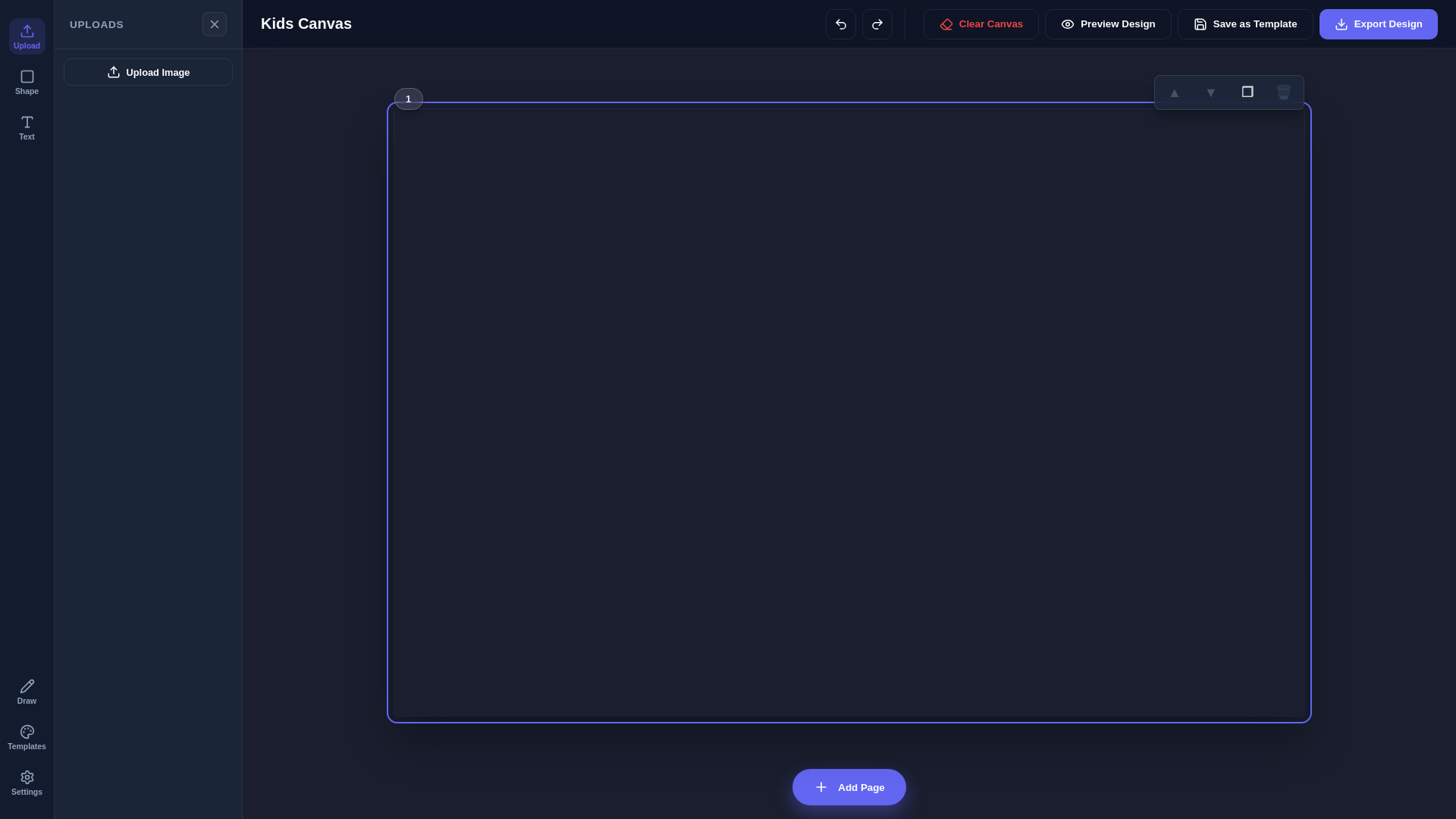Click the page square icon
This screenshot has height=819, width=1456.
point(1247,92)
